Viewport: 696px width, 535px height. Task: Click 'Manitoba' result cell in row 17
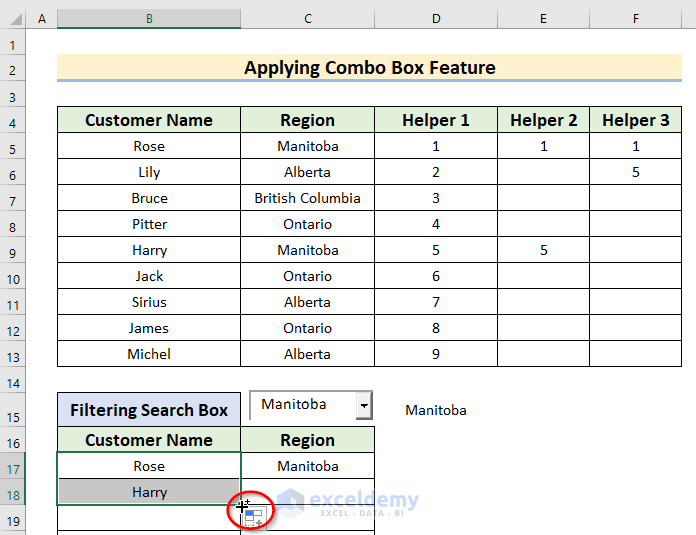[308, 466]
